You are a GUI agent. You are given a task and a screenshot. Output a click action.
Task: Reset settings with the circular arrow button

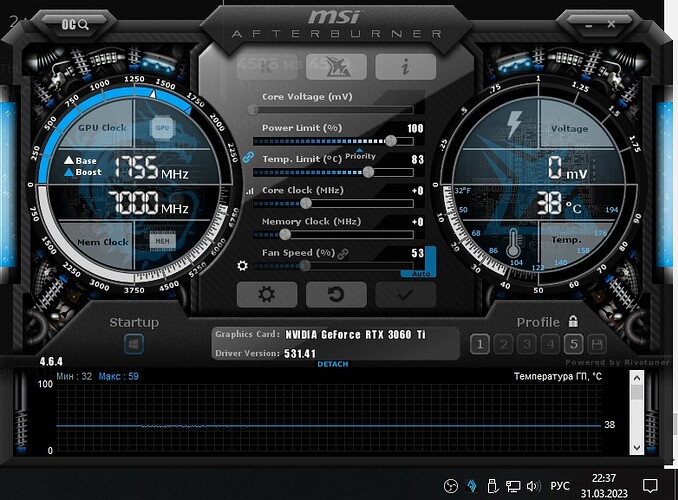(335, 294)
